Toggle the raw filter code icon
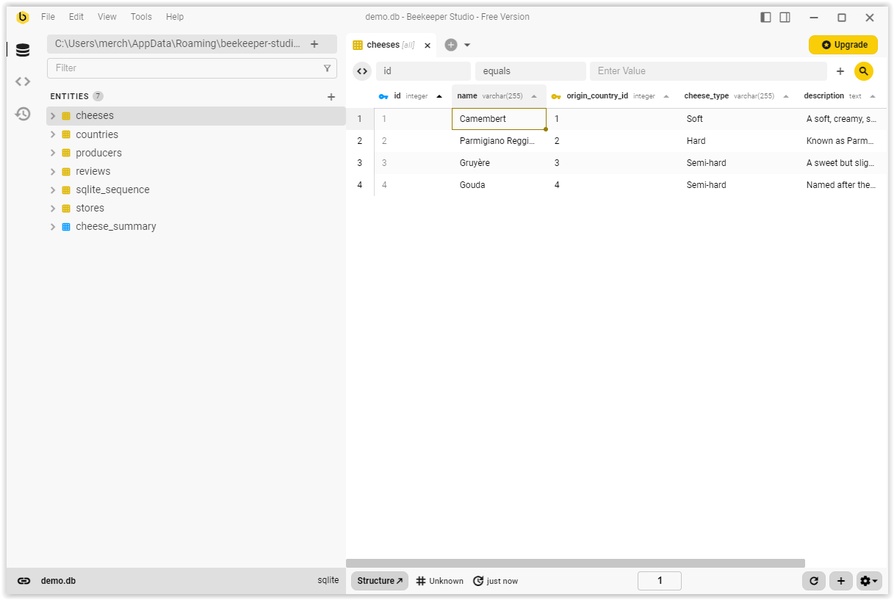 [362, 71]
